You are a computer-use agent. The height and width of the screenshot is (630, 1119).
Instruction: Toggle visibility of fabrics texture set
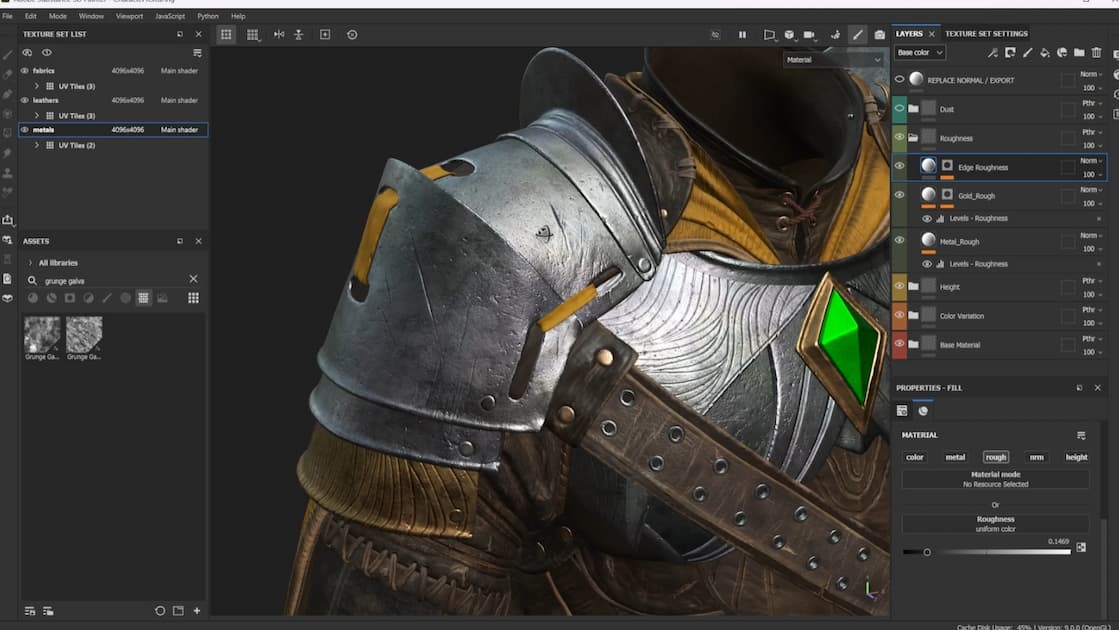[x=25, y=71]
